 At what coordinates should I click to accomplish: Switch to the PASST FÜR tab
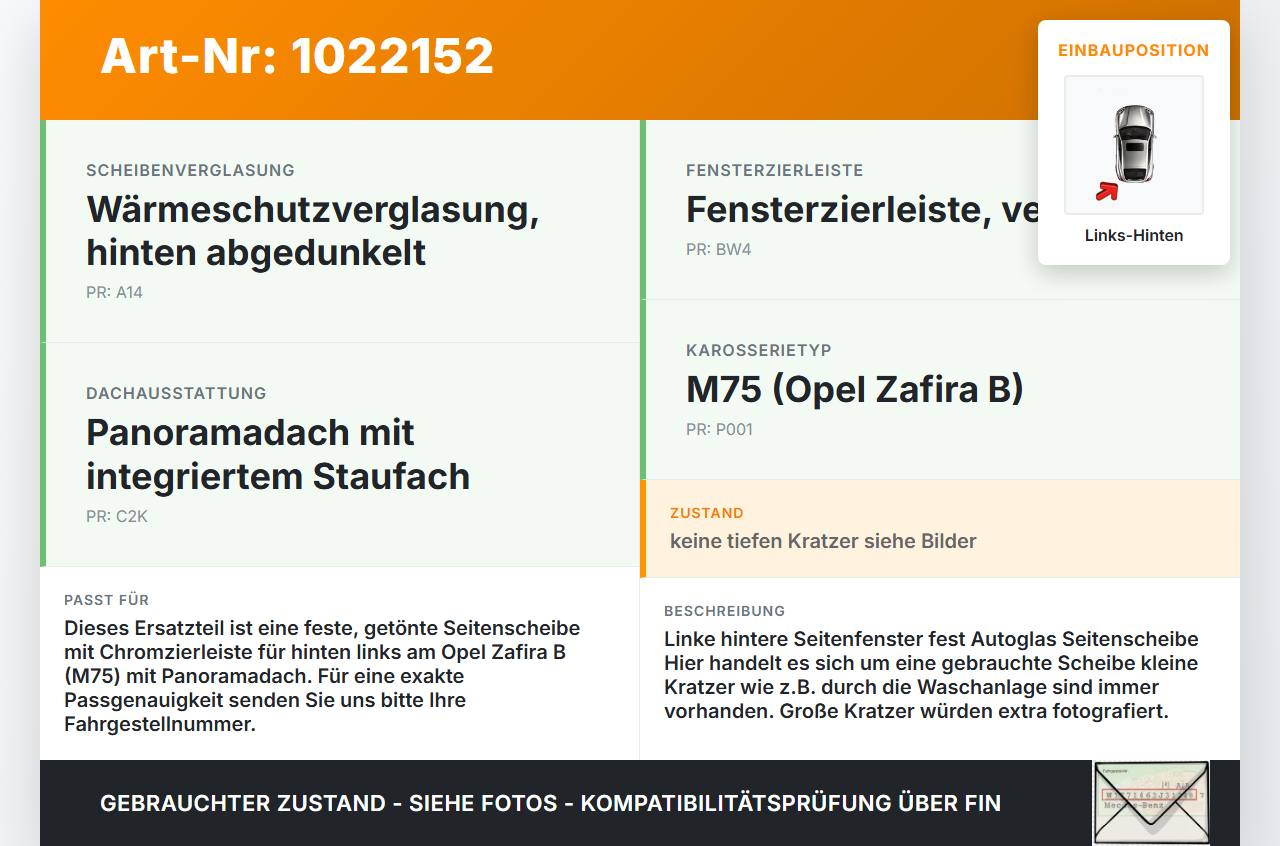pyautogui.click(x=107, y=600)
